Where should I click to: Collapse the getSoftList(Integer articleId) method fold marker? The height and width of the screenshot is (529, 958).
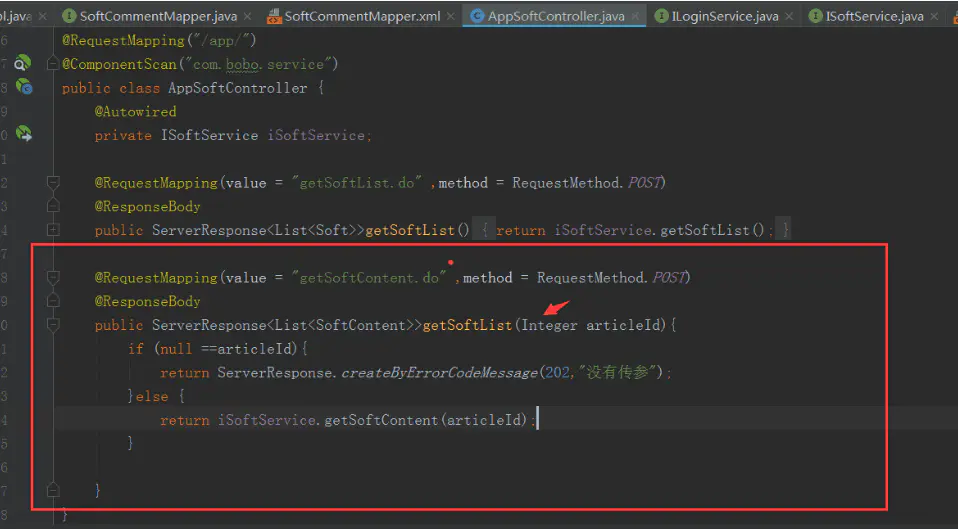coord(53,324)
